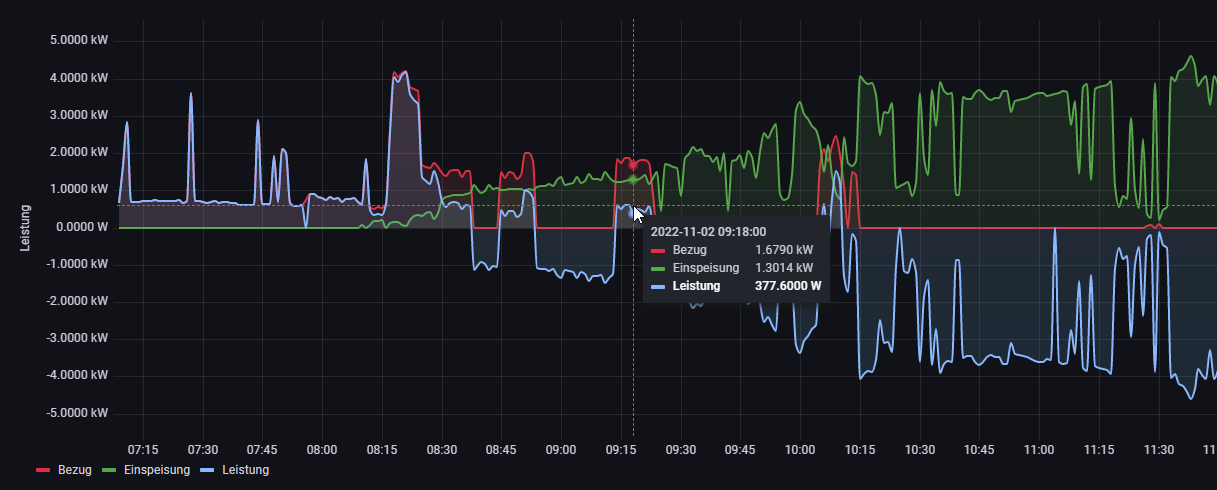The width and height of the screenshot is (1217, 490).
Task: Click the 10:45 time axis label
Action: coord(979,450)
